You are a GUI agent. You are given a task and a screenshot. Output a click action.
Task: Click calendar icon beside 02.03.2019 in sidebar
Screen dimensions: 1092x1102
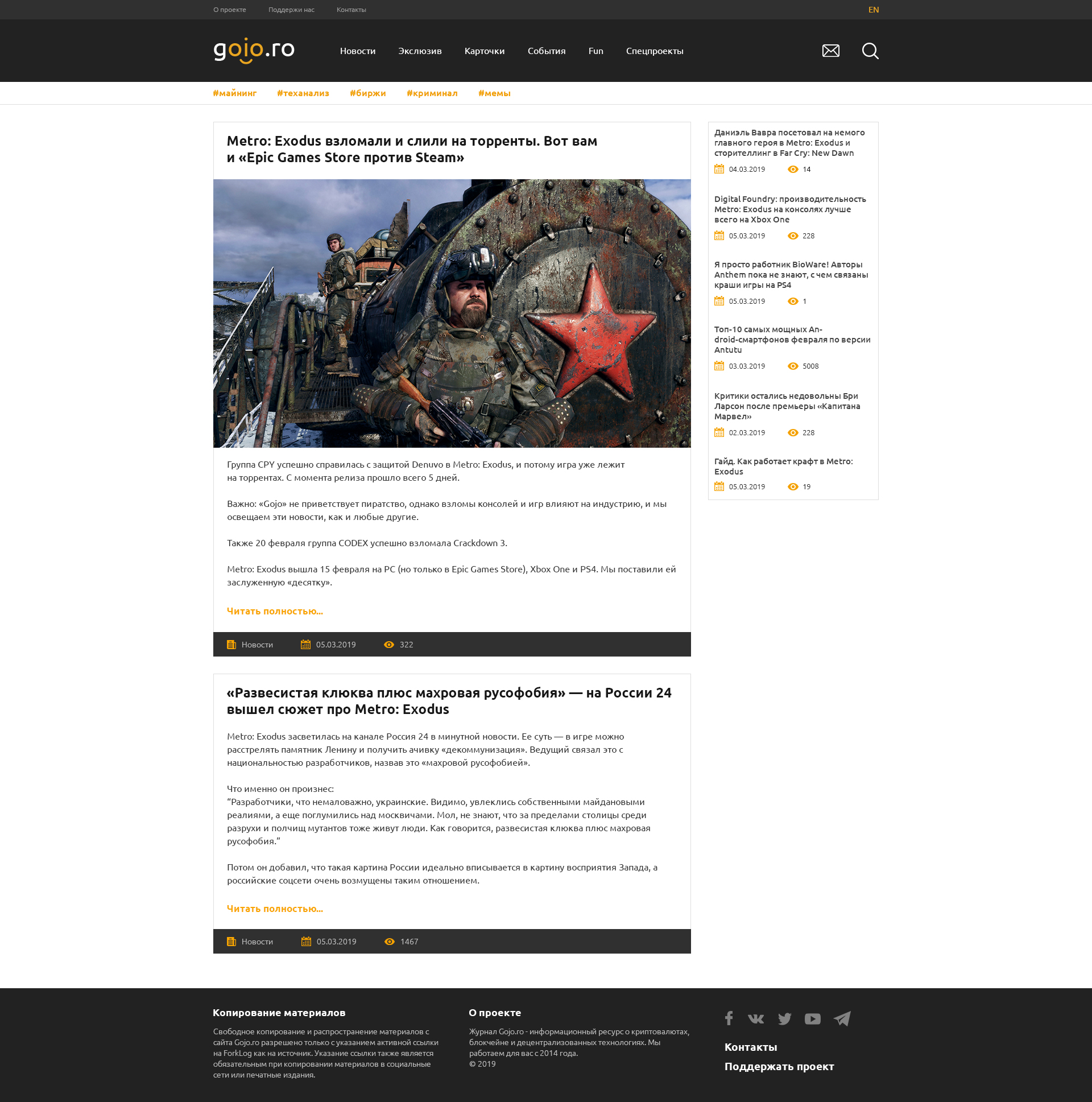(719, 432)
